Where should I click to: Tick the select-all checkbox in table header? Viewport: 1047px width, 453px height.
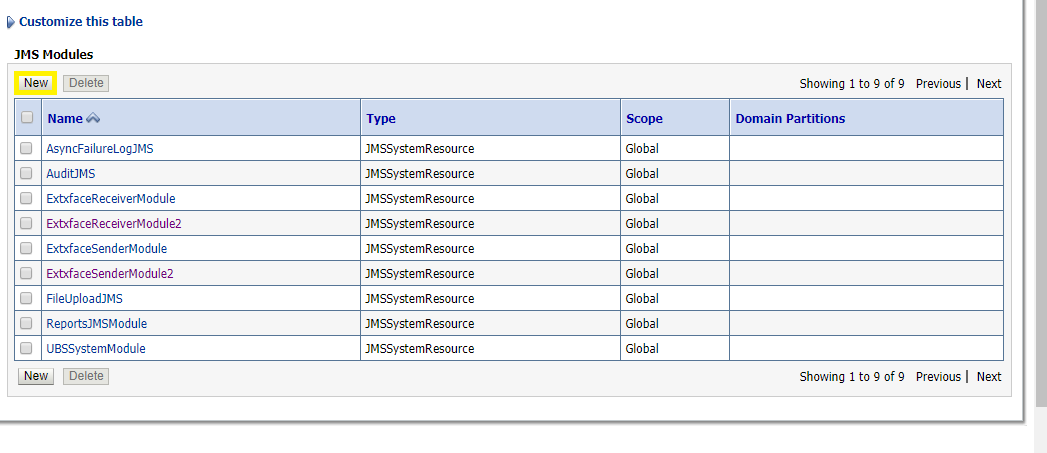coord(27,117)
